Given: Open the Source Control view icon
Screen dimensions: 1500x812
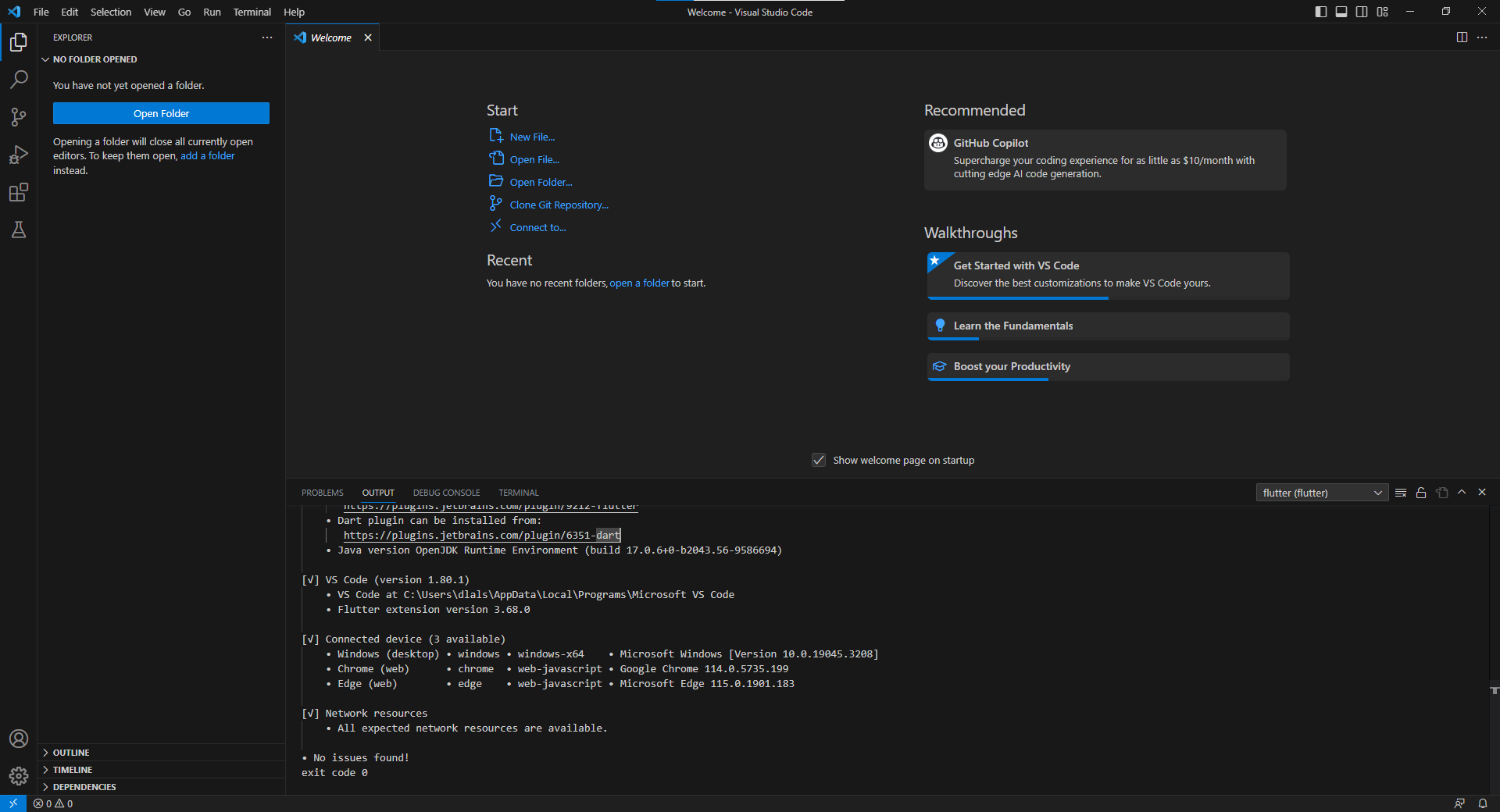Looking at the screenshot, I should click(19, 117).
